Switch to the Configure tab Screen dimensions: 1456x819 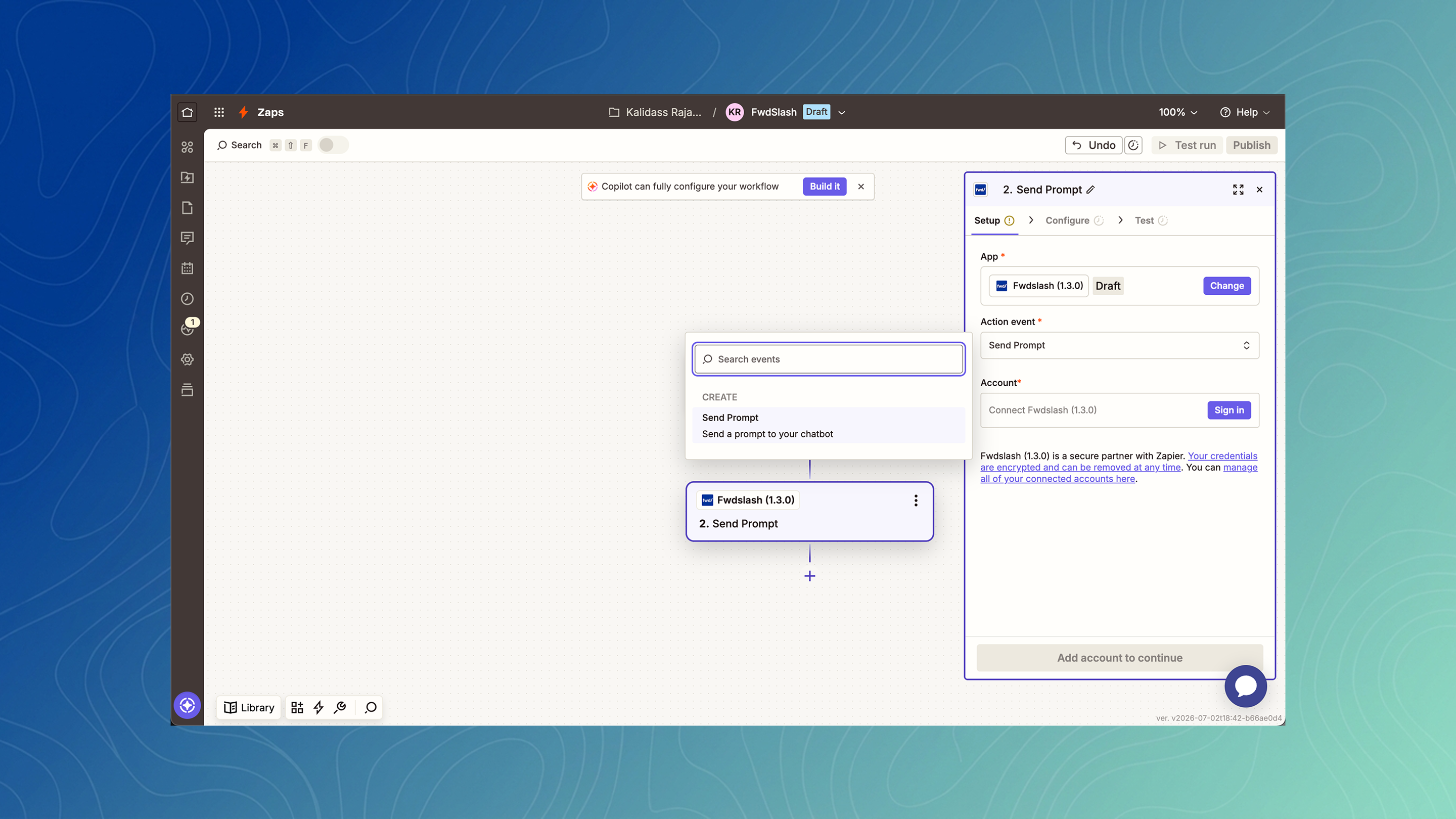[x=1074, y=220]
